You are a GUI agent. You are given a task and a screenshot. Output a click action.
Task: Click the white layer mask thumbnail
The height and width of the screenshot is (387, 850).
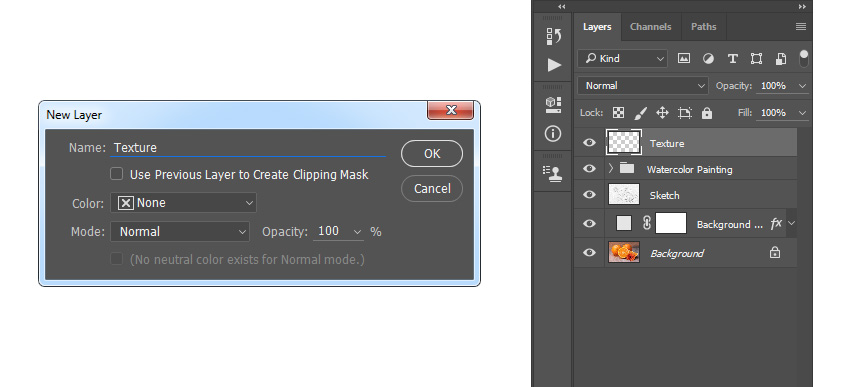(671, 223)
